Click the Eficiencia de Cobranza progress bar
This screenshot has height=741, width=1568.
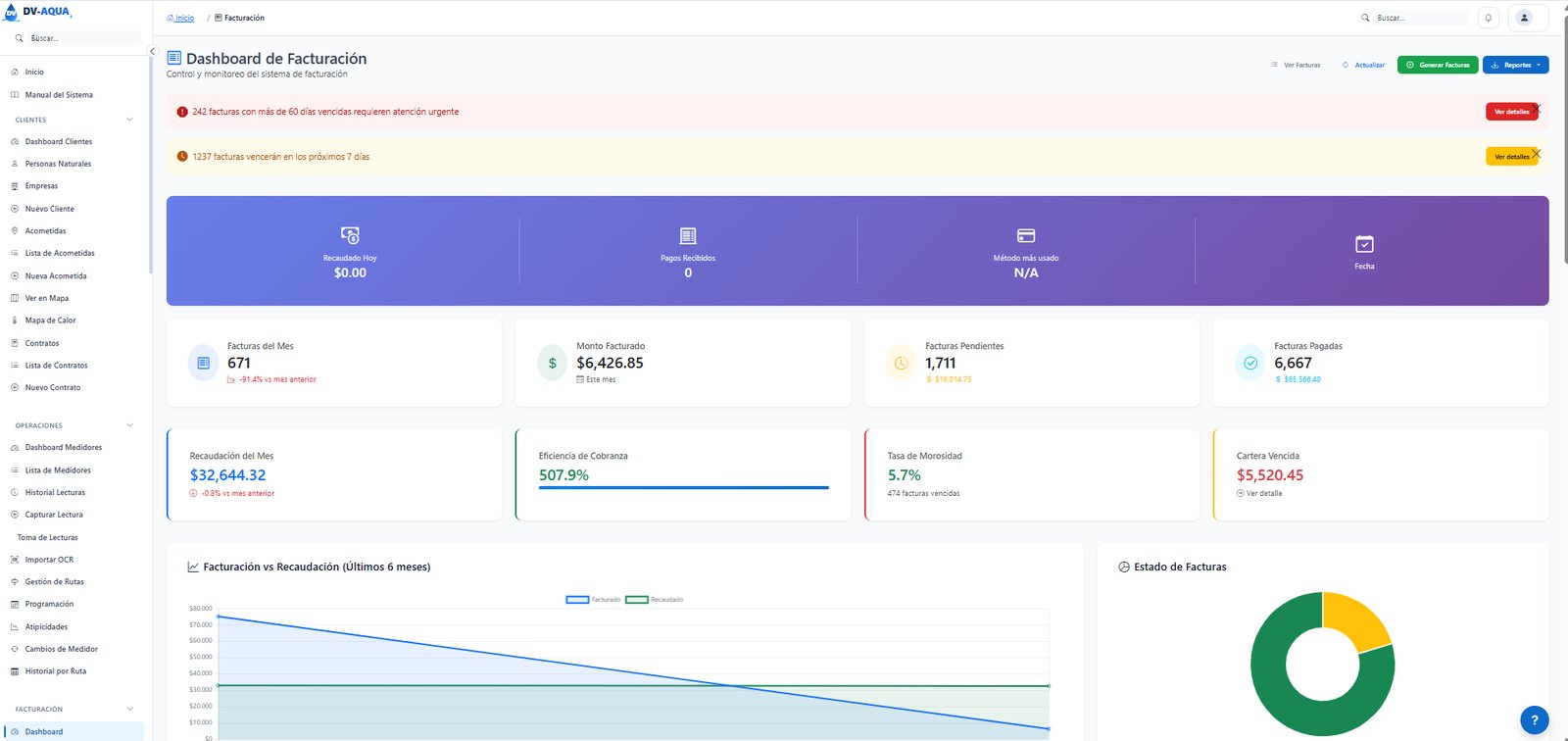coord(684,487)
